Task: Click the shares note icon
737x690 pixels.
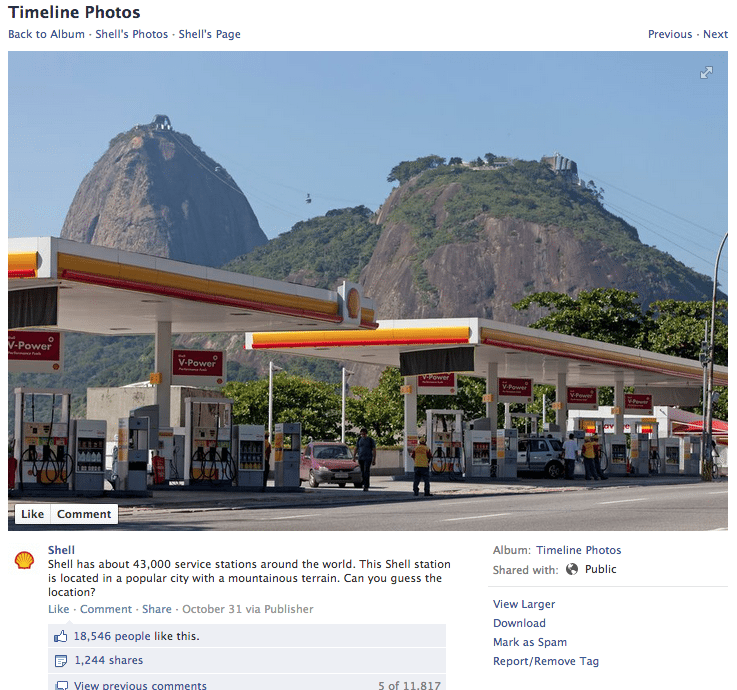Action: pyautogui.click(x=61, y=660)
